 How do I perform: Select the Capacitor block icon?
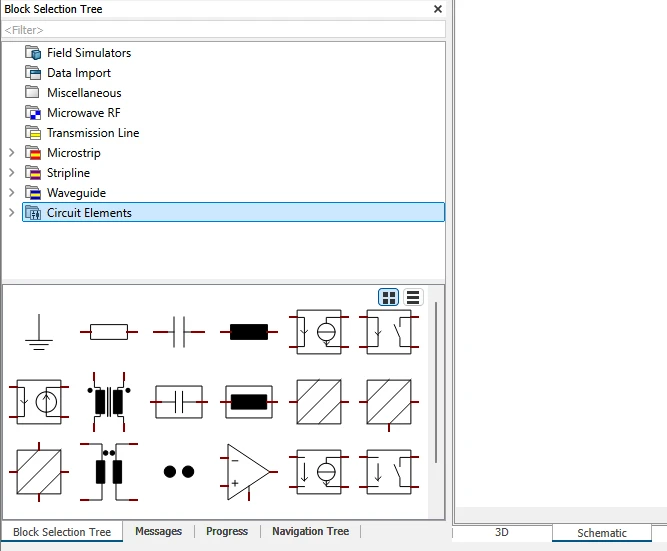pos(179,332)
